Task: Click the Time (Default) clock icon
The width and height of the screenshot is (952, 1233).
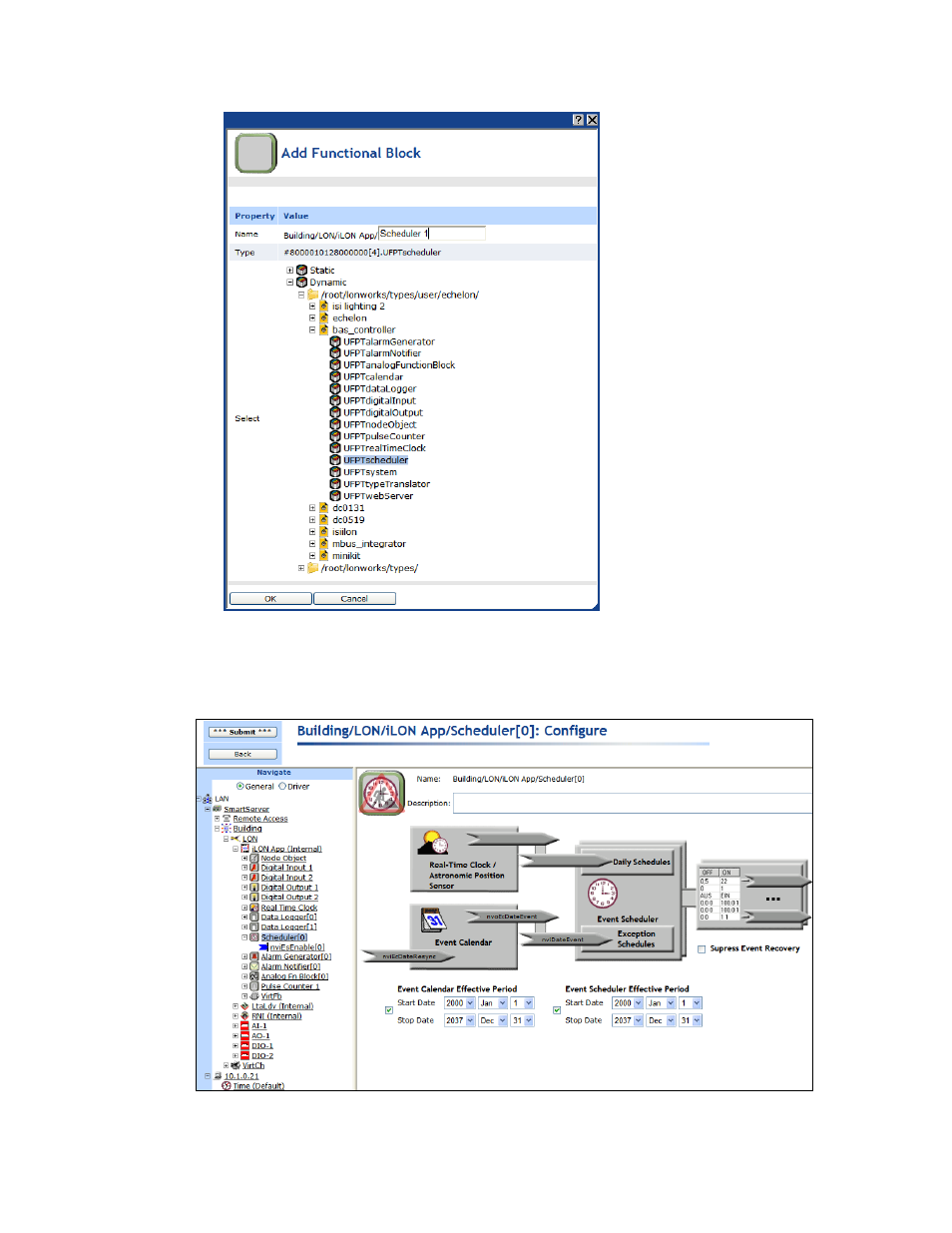Action: [x=227, y=1086]
